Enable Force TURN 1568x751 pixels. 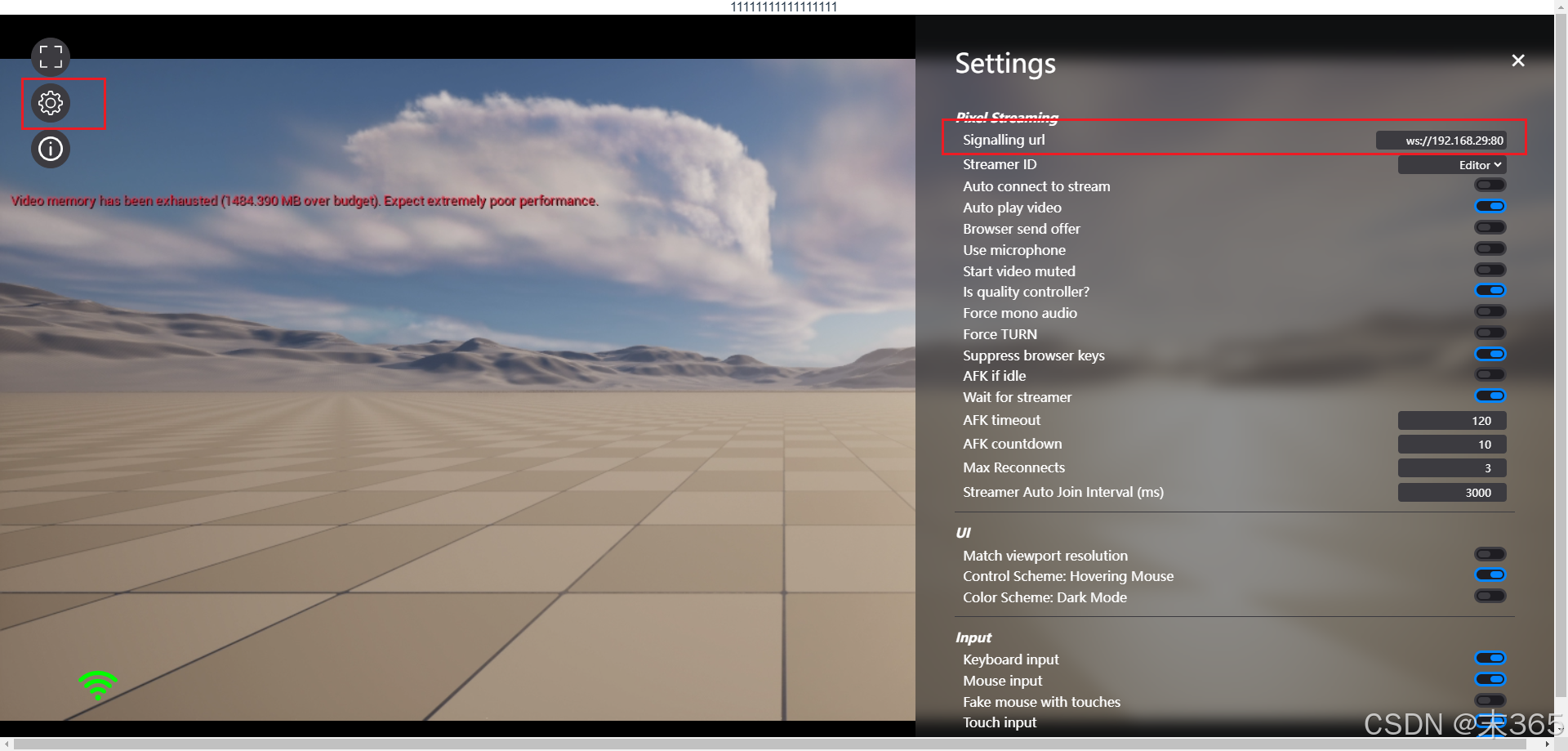[1489, 332]
